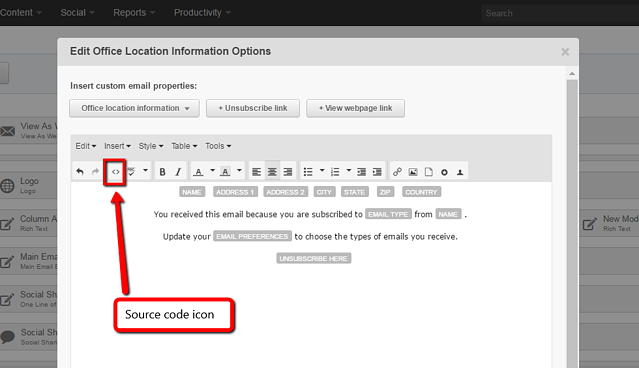This screenshot has width=639, height=368.
Task: Open numbered list style dropdown arrow
Action: [x=349, y=170]
